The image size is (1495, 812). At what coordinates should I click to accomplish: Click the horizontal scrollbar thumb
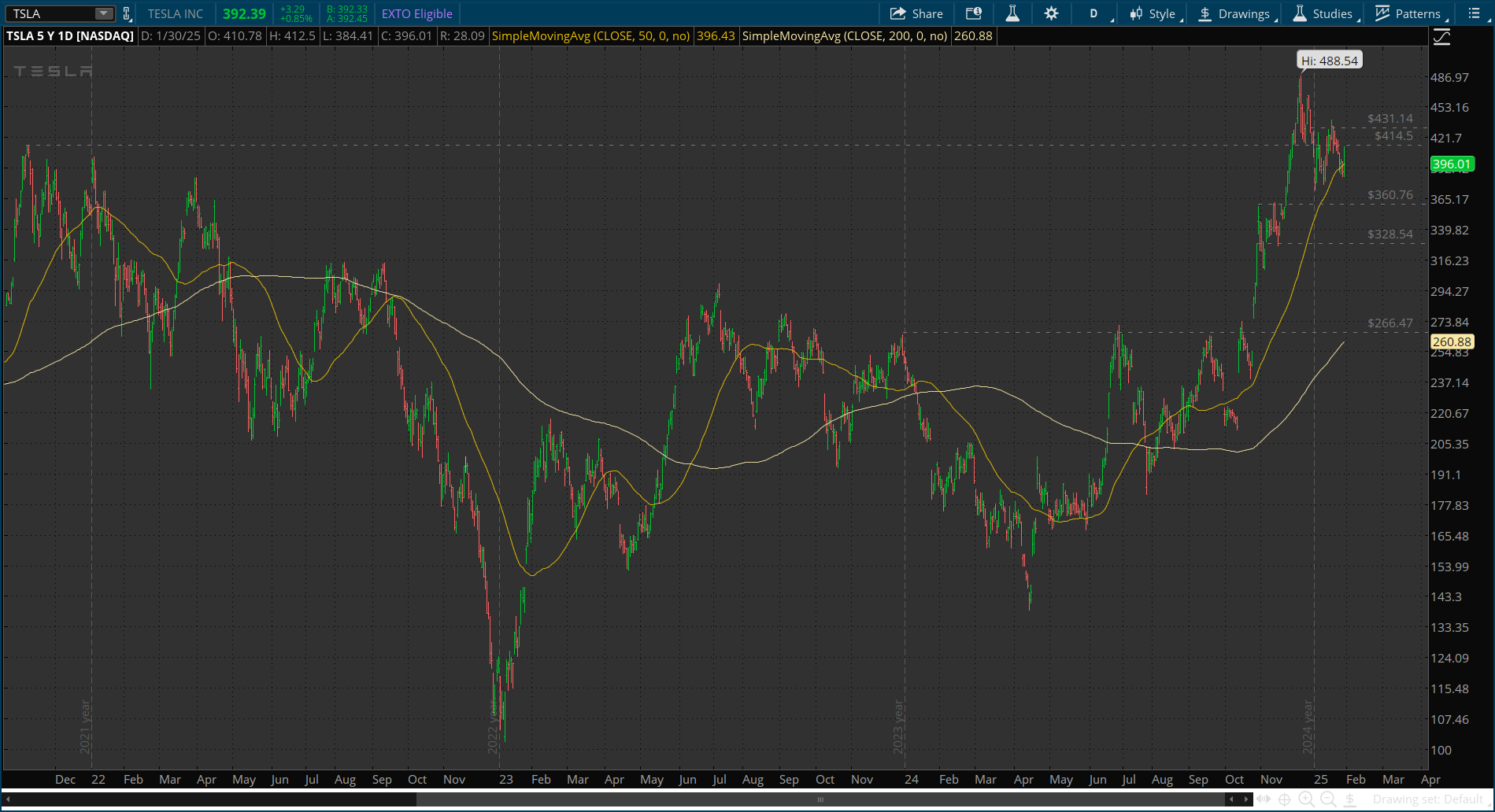click(820, 799)
